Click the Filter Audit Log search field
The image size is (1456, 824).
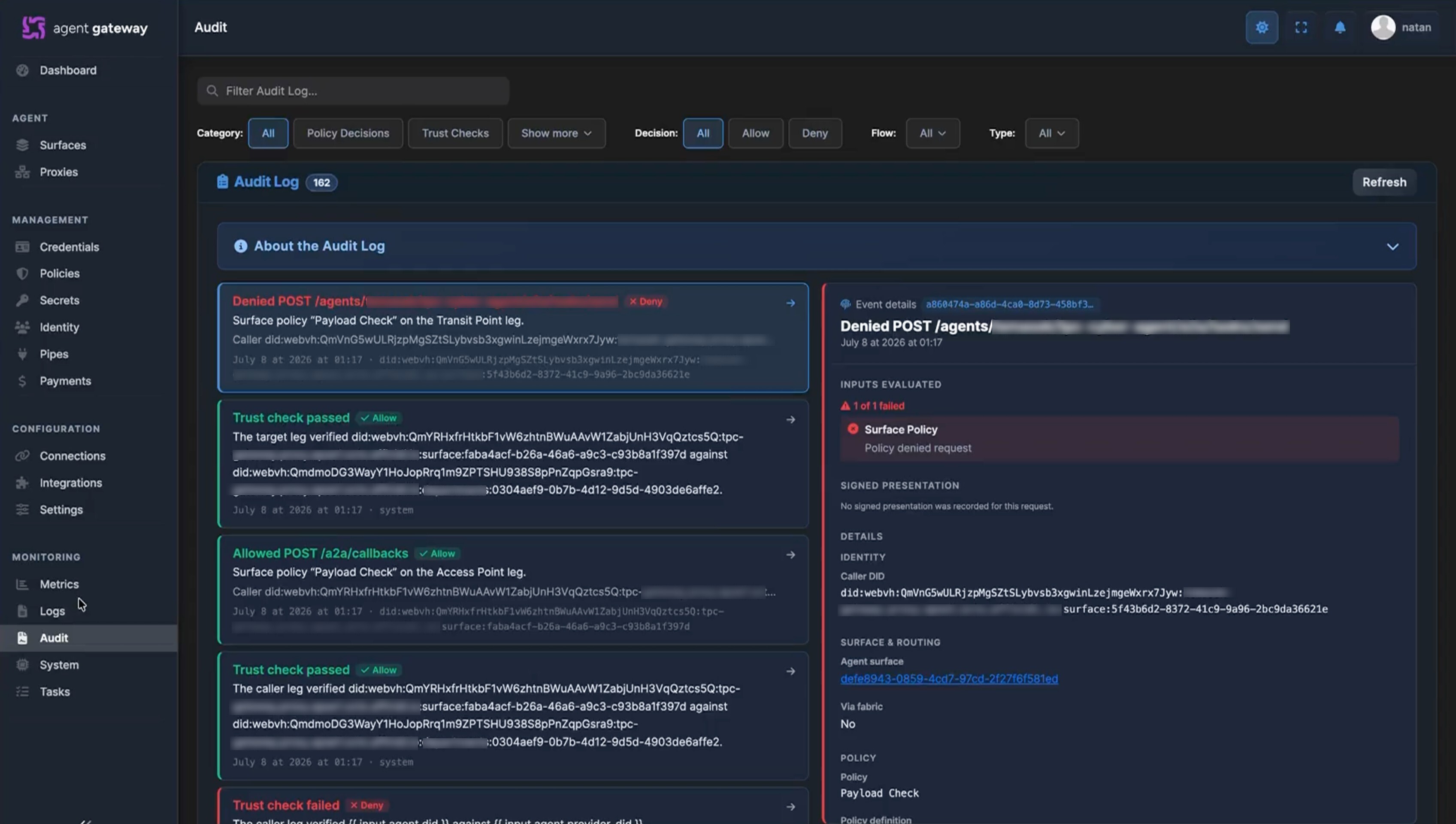click(x=353, y=91)
